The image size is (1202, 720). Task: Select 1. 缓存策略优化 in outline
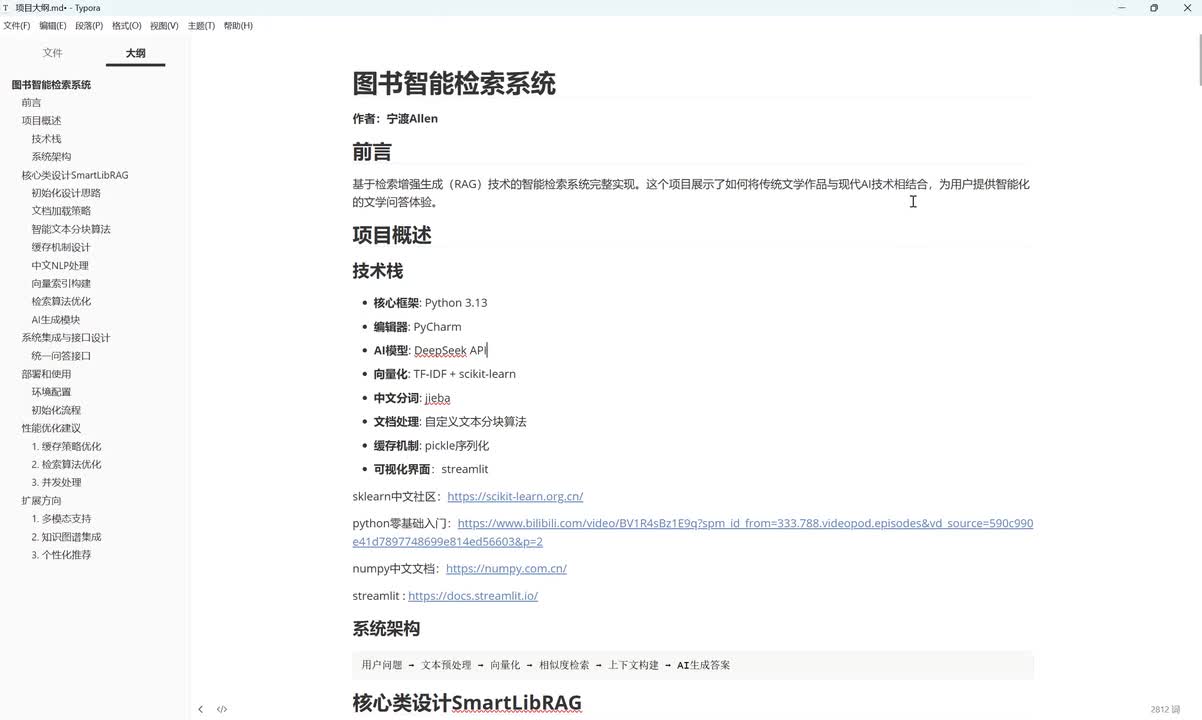pos(66,446)
